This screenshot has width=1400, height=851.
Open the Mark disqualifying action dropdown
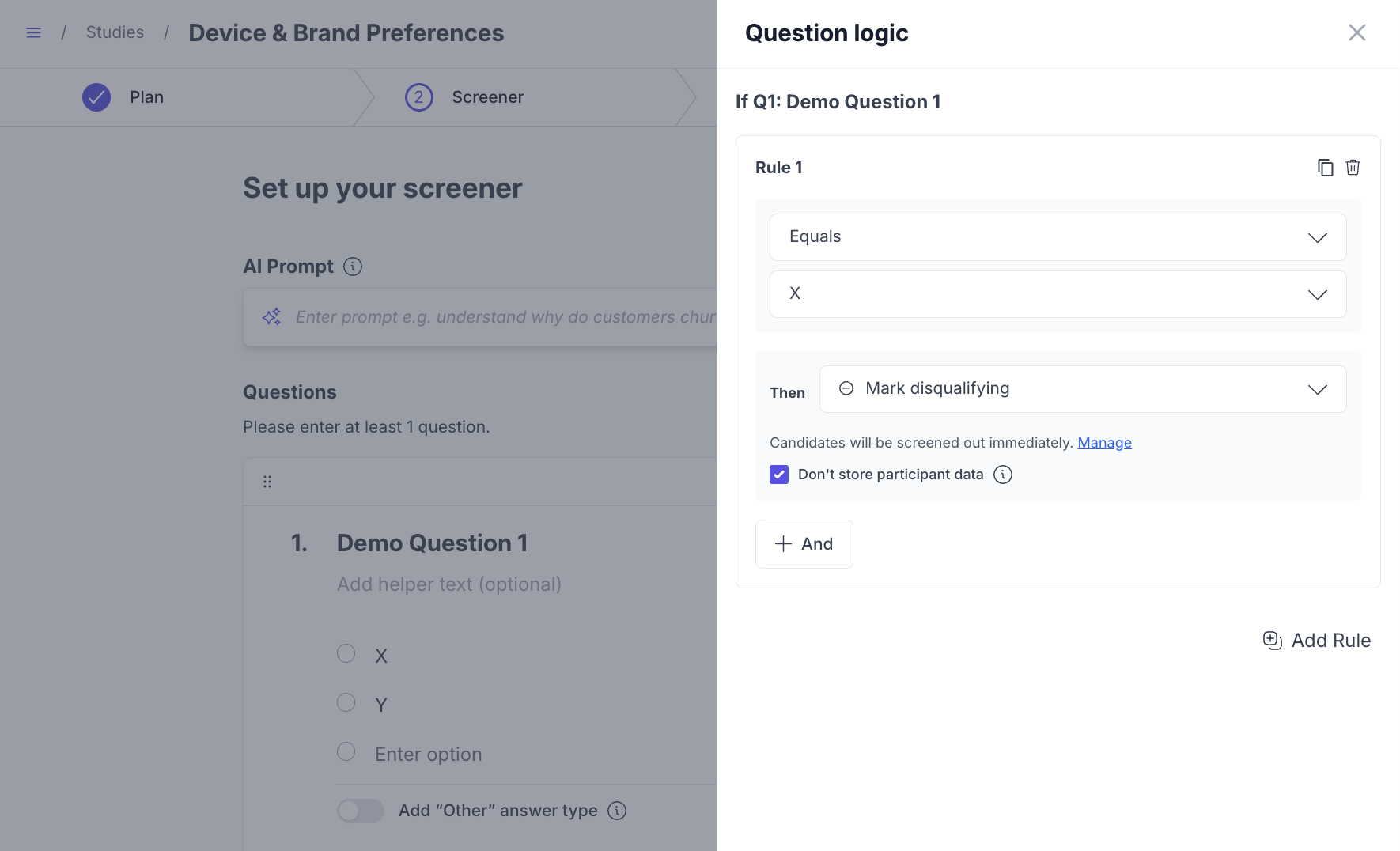(1082, 389)
